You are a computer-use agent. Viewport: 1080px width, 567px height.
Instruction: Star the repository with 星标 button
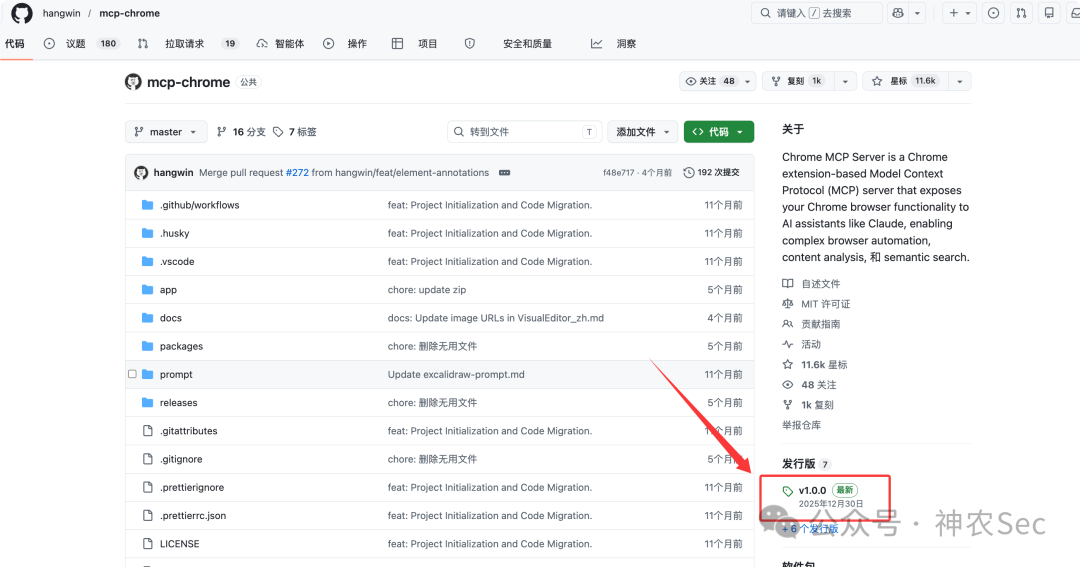[904, 81]
